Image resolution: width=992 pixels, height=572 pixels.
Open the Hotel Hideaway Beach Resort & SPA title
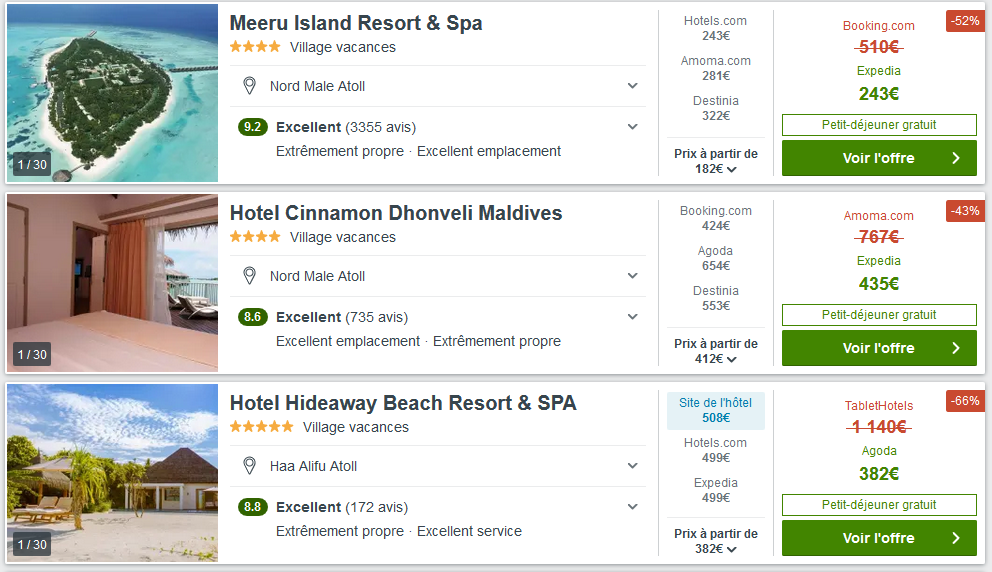coord(403,403)
